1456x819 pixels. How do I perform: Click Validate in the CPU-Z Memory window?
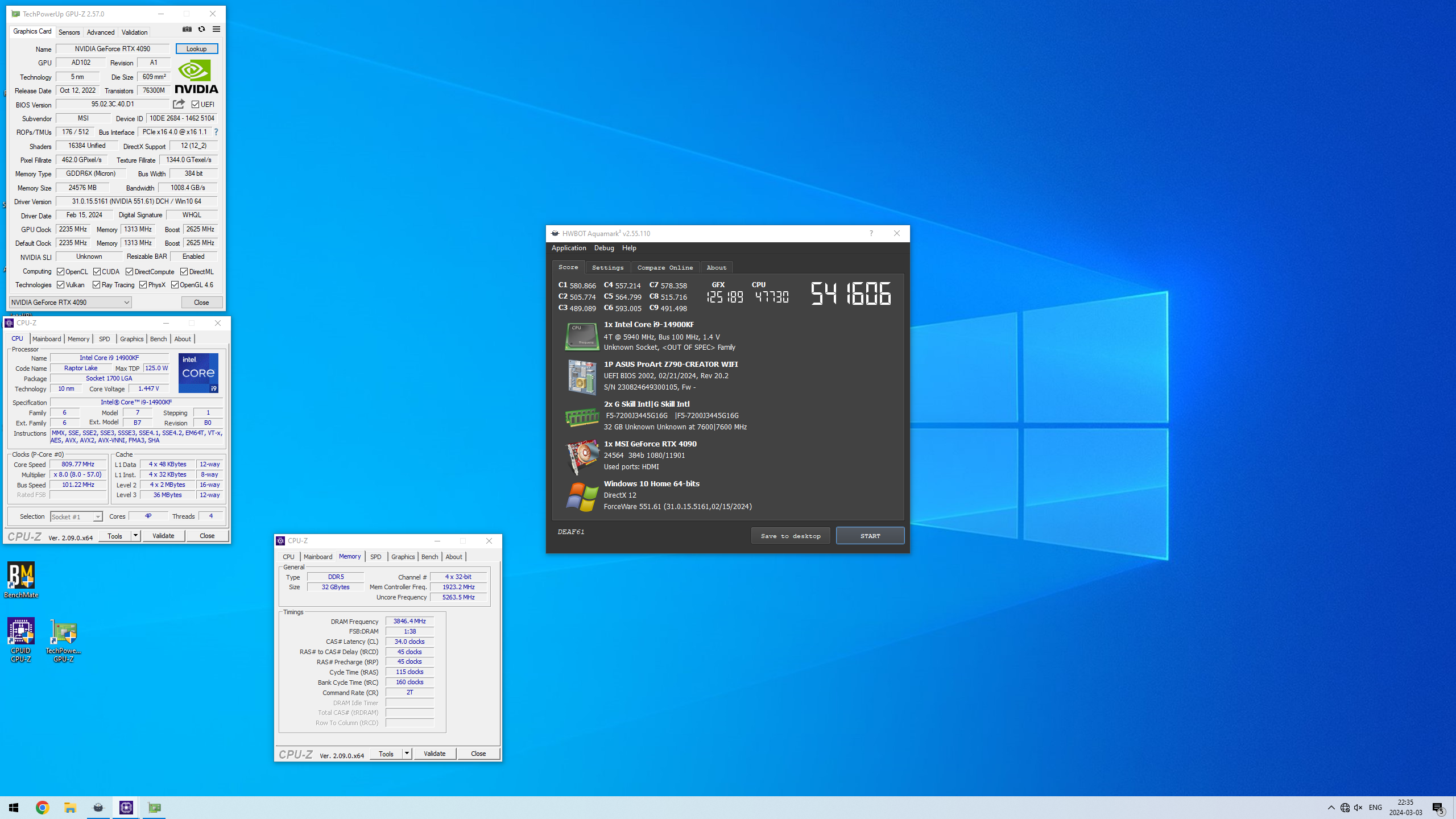point(435,754)
